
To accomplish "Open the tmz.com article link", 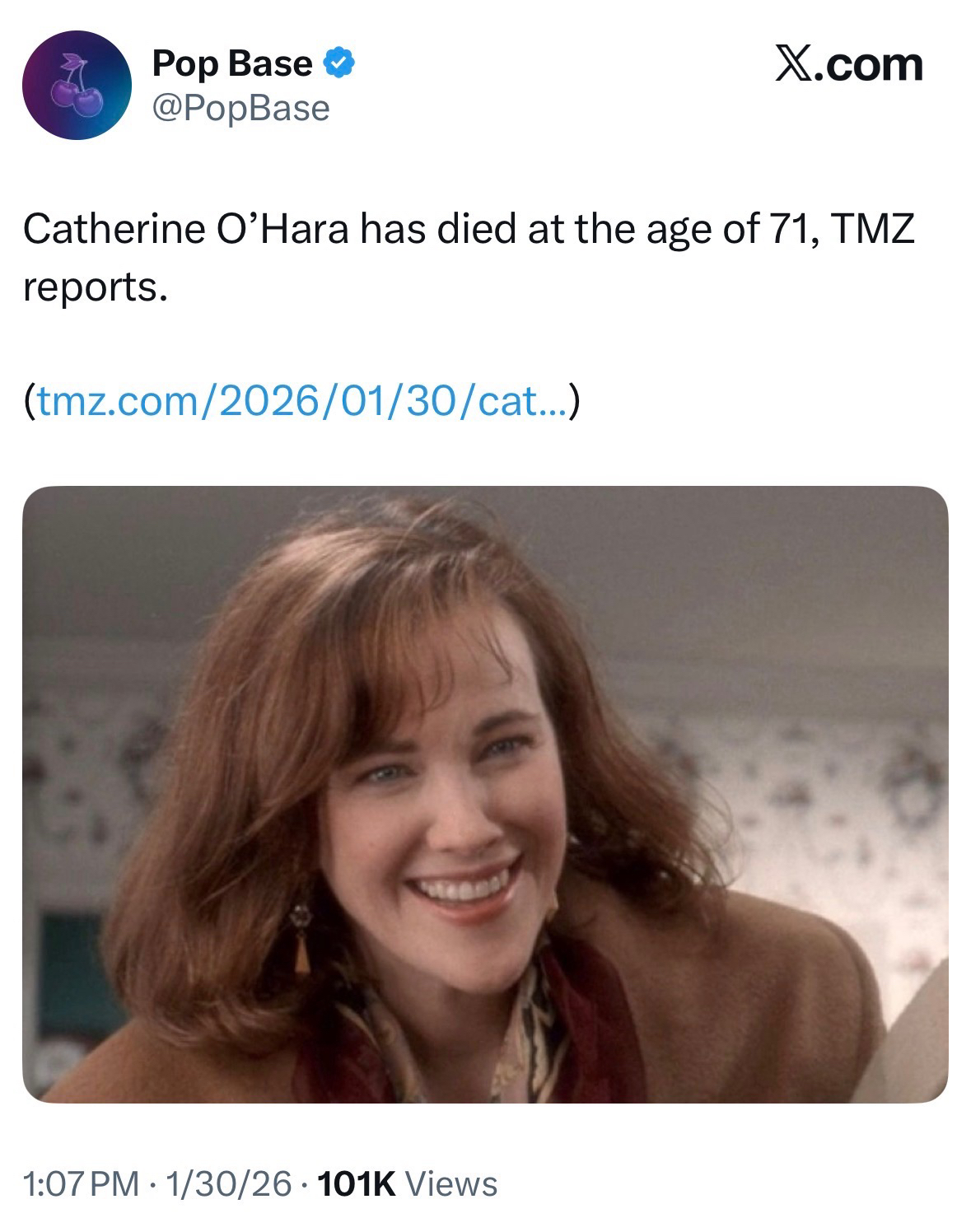I will [301, 402].
